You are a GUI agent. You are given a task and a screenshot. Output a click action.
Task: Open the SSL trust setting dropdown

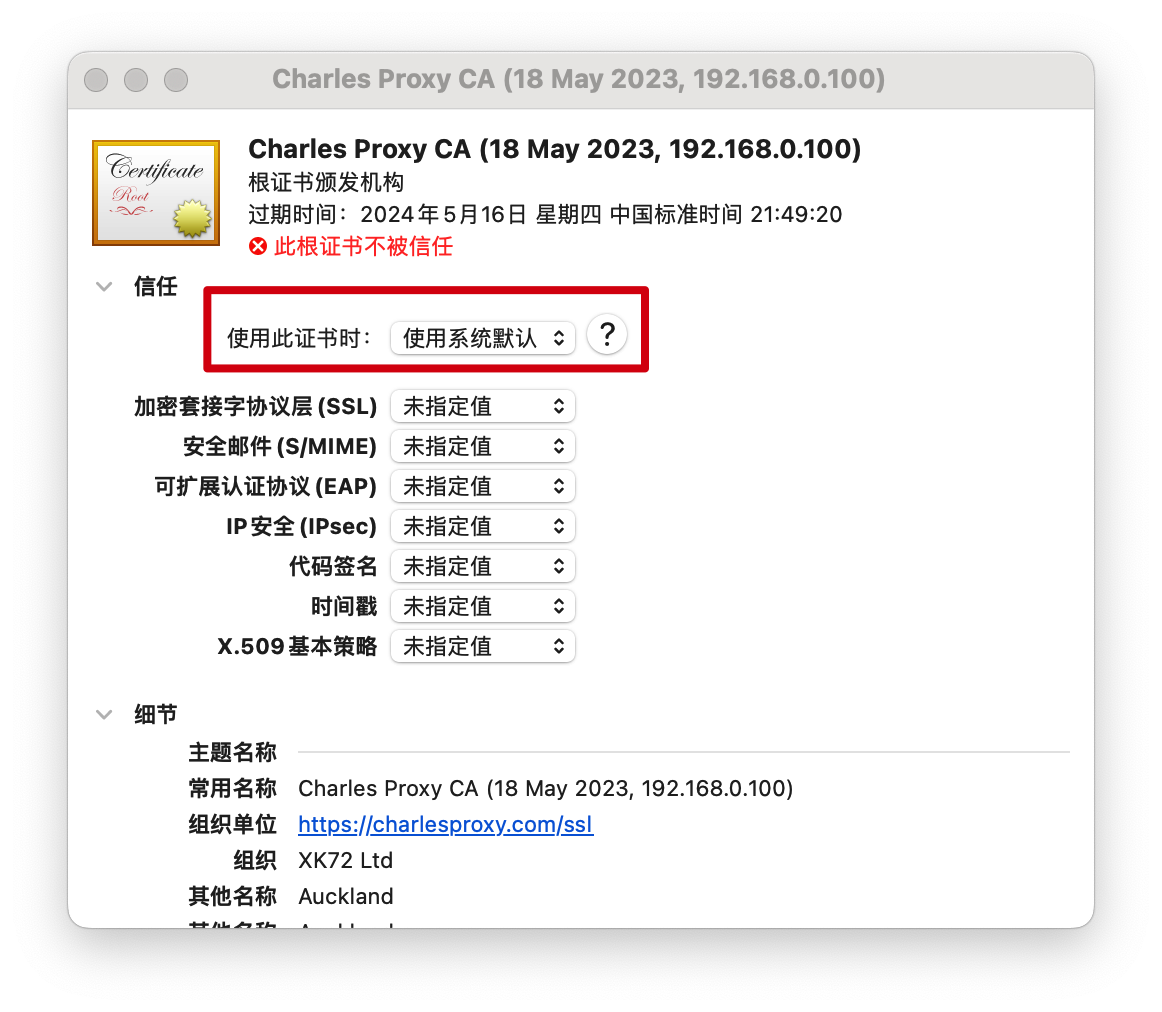482,406
